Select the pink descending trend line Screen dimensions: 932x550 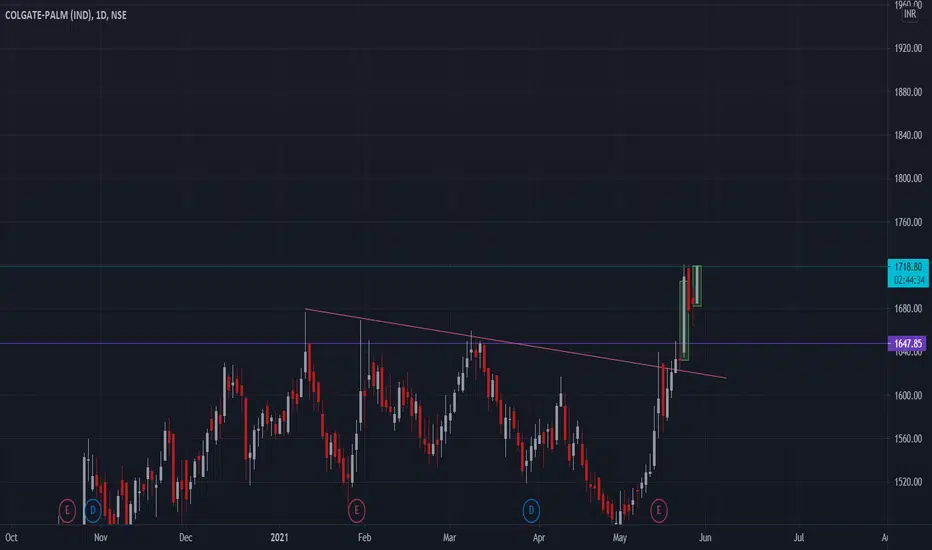(515, 343)
